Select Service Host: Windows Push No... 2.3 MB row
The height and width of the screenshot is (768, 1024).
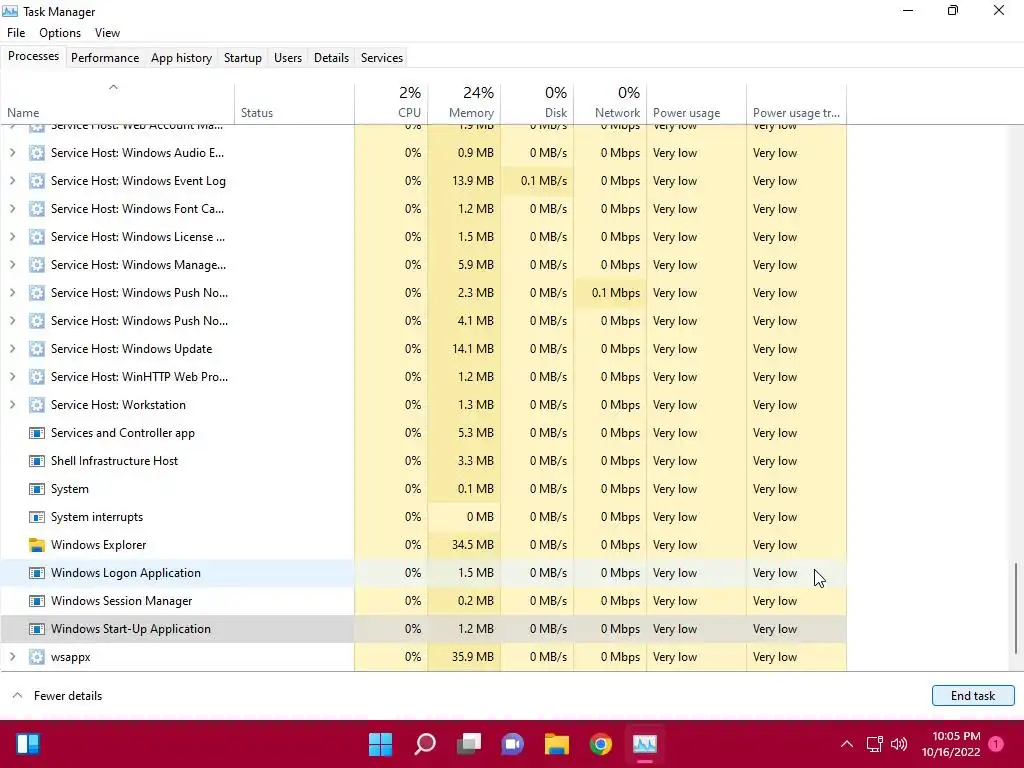[x=423, y=293]
